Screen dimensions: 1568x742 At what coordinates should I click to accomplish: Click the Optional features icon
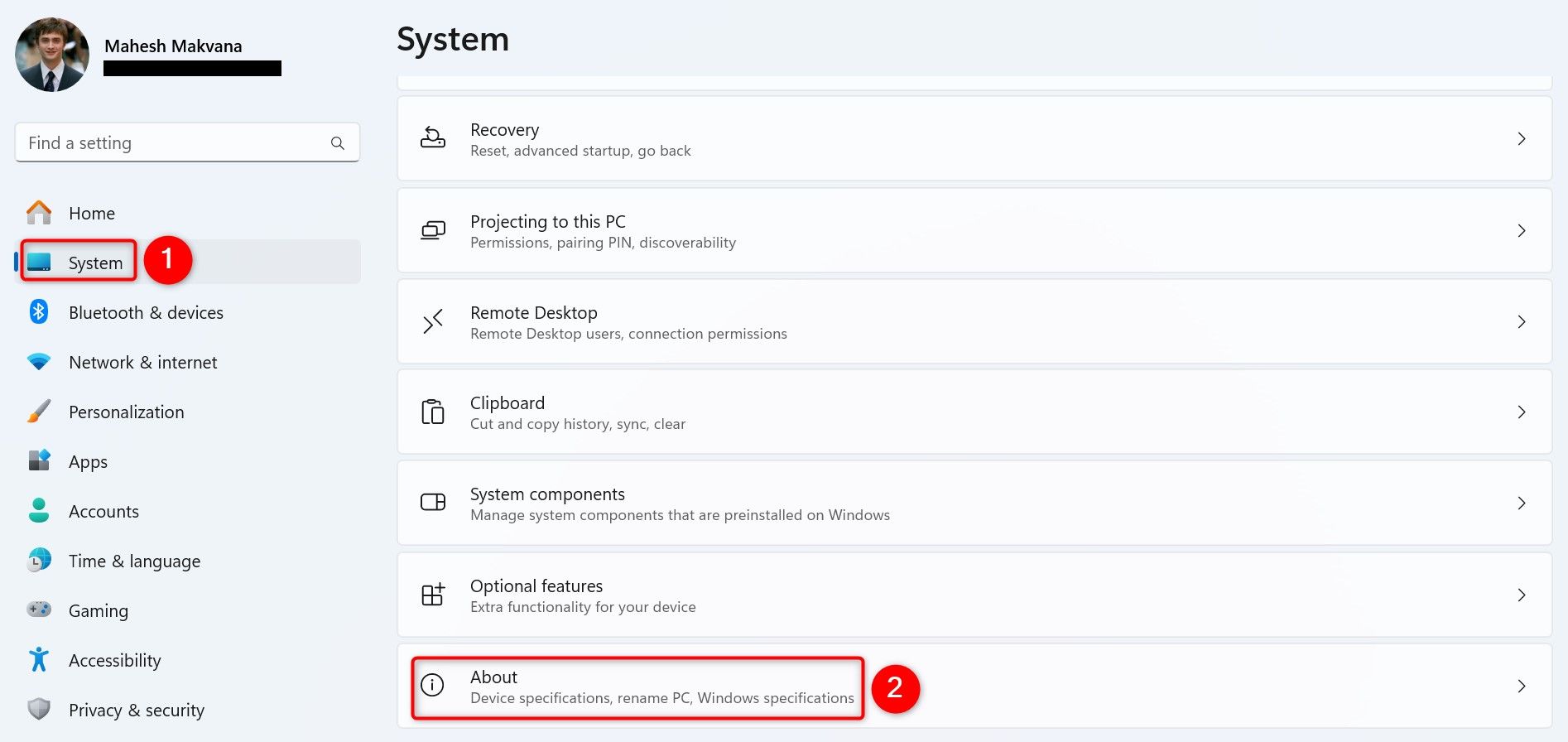(x=432, y=595)
